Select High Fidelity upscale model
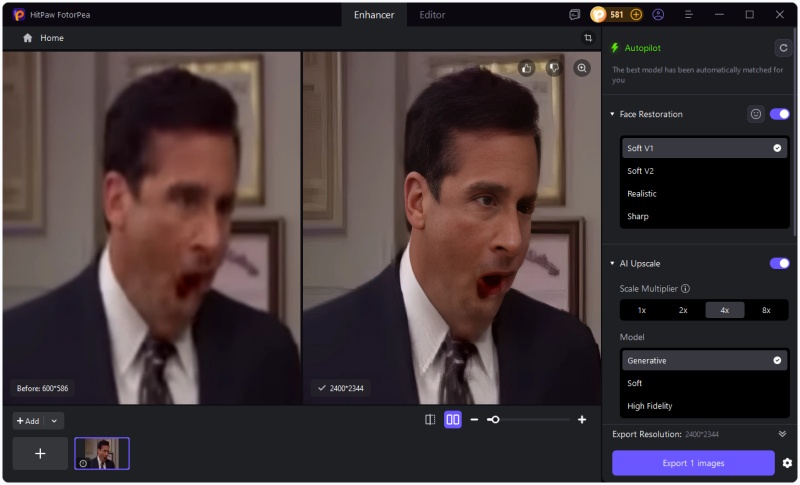The image size is (800, 485). click(704, 406)
